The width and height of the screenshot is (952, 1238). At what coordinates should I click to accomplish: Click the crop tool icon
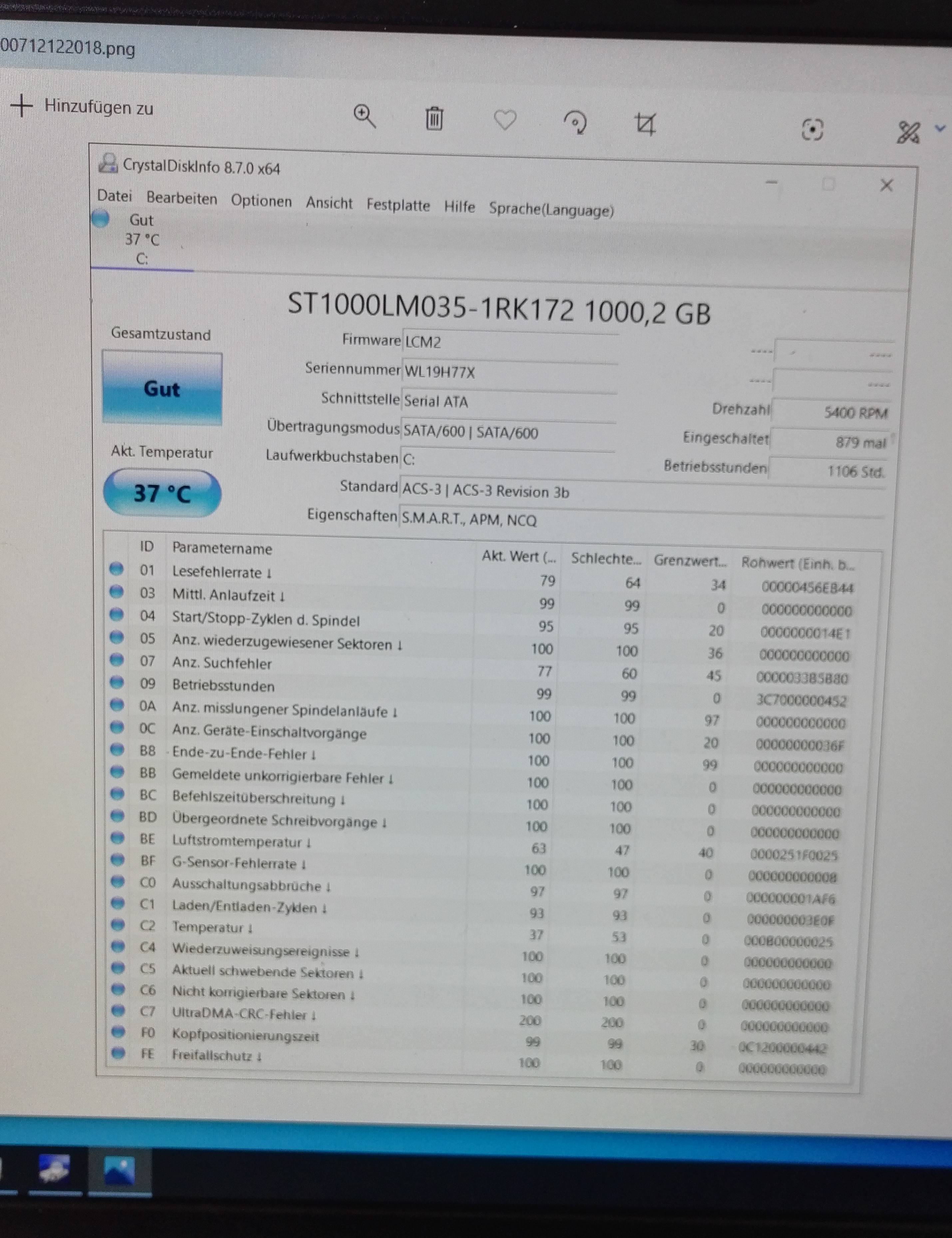click(x=645, y=124)
